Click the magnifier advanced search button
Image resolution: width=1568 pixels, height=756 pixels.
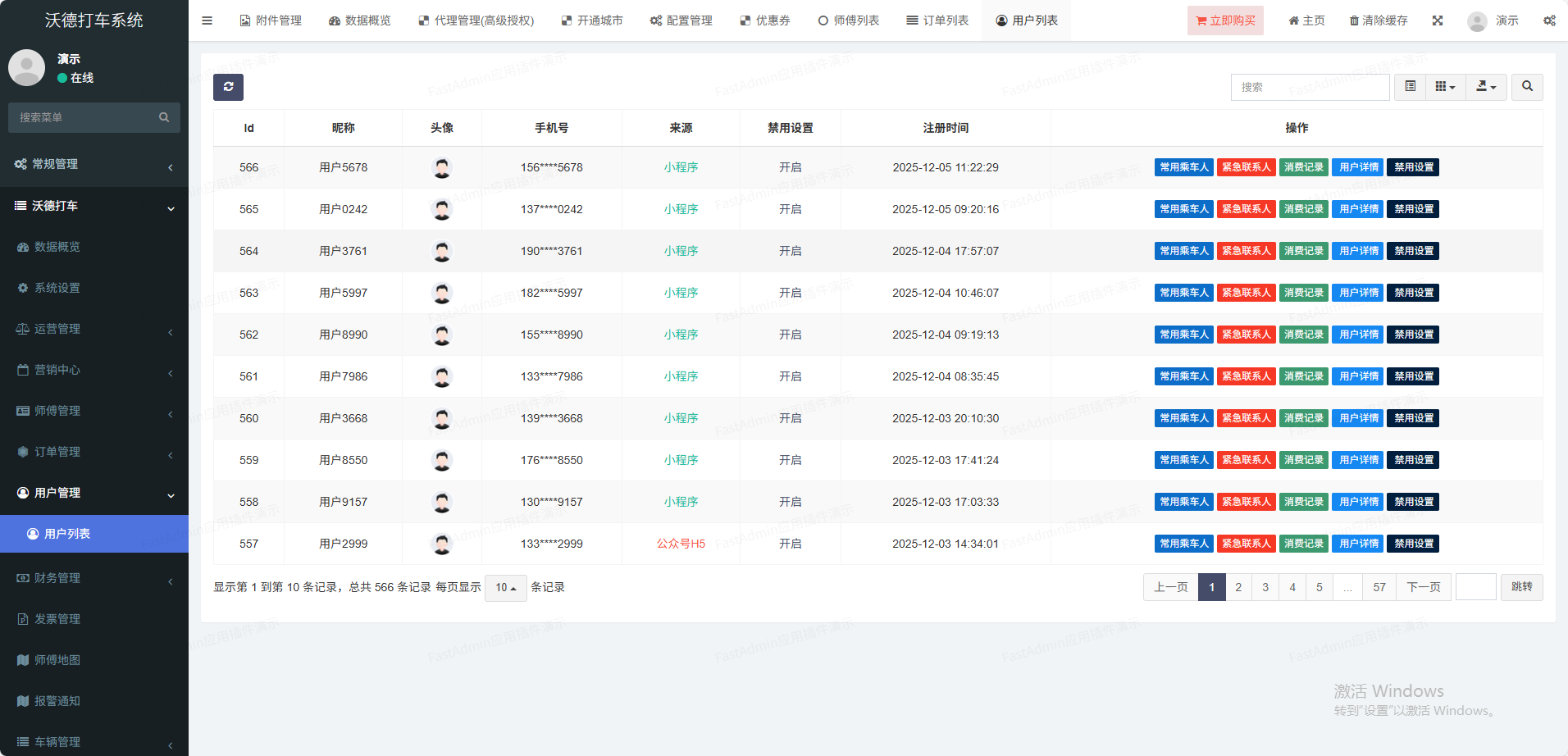click(1527, 87)
